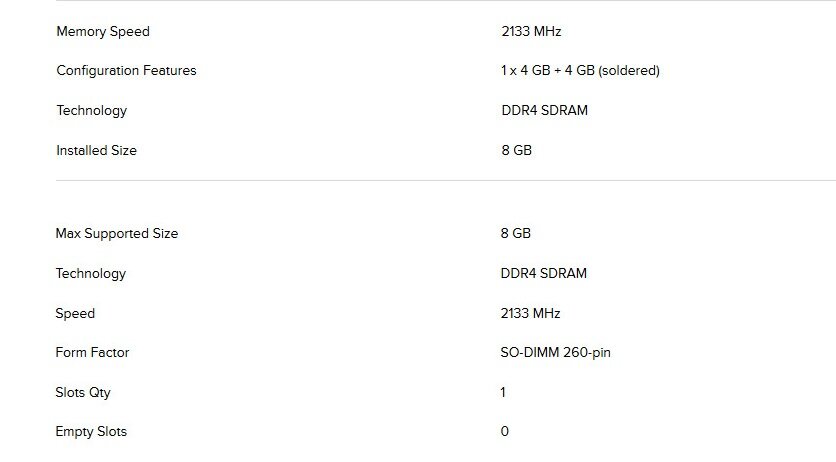This screenshot has height=462, width=836.
Task: Select DDR4 SDRAM value above Installed Size row
Action: (x=544, y=110)
